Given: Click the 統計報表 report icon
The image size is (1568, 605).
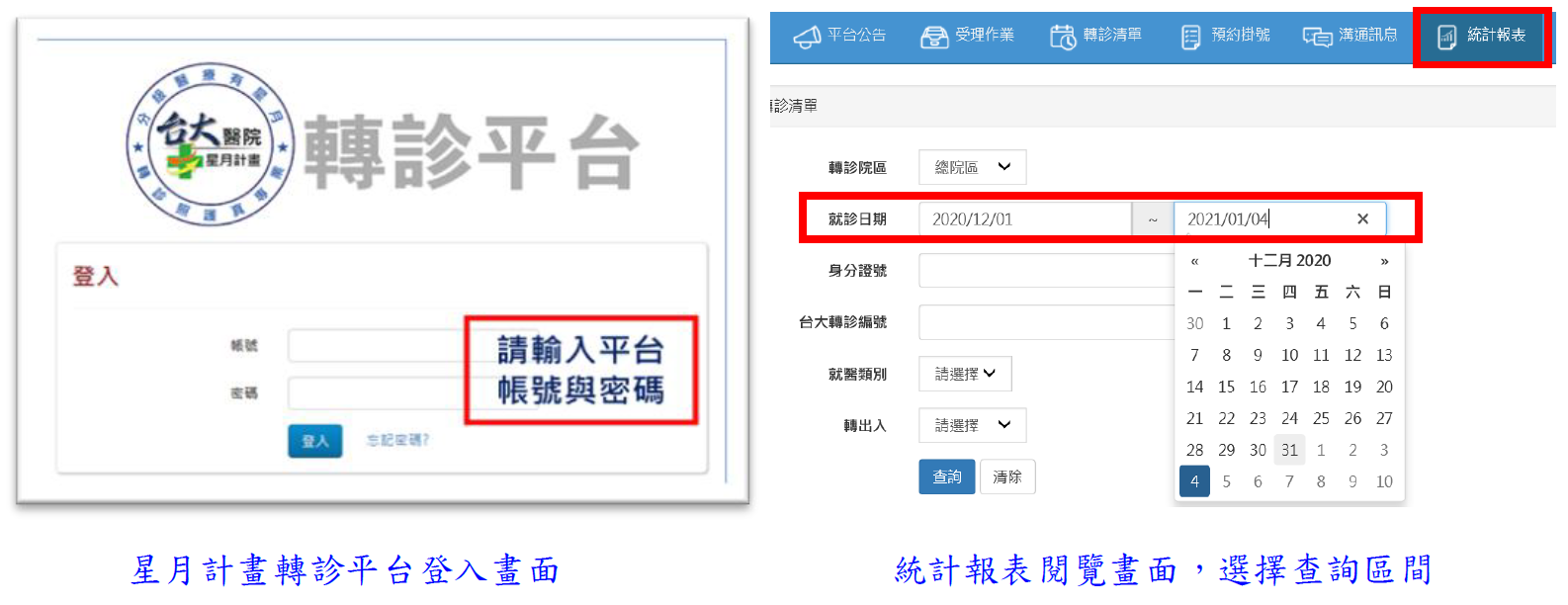Looking at the screenshot, I should (x=1446, y=37).
